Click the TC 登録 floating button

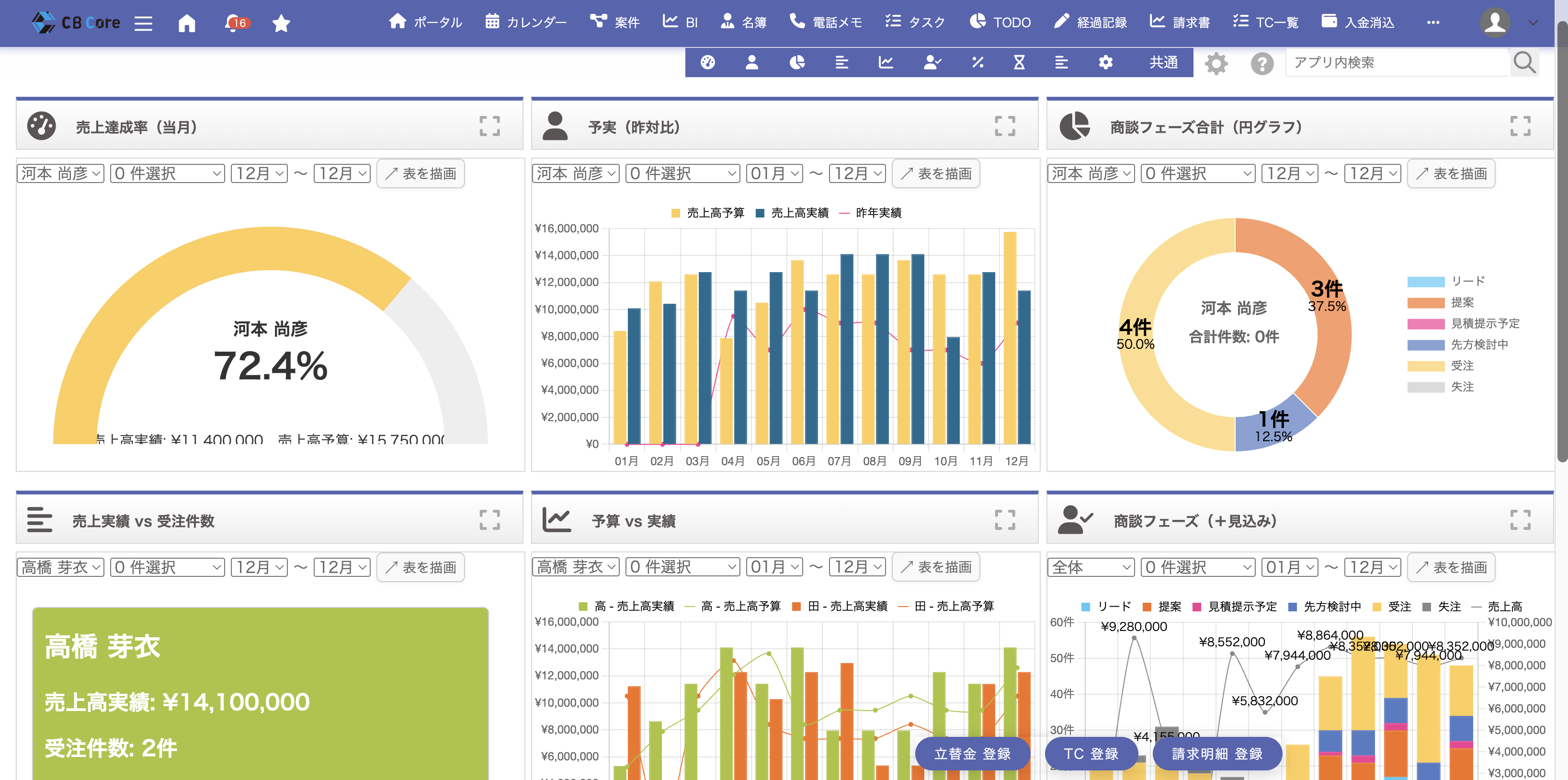pyautogui.click(x=1091, y=754)
